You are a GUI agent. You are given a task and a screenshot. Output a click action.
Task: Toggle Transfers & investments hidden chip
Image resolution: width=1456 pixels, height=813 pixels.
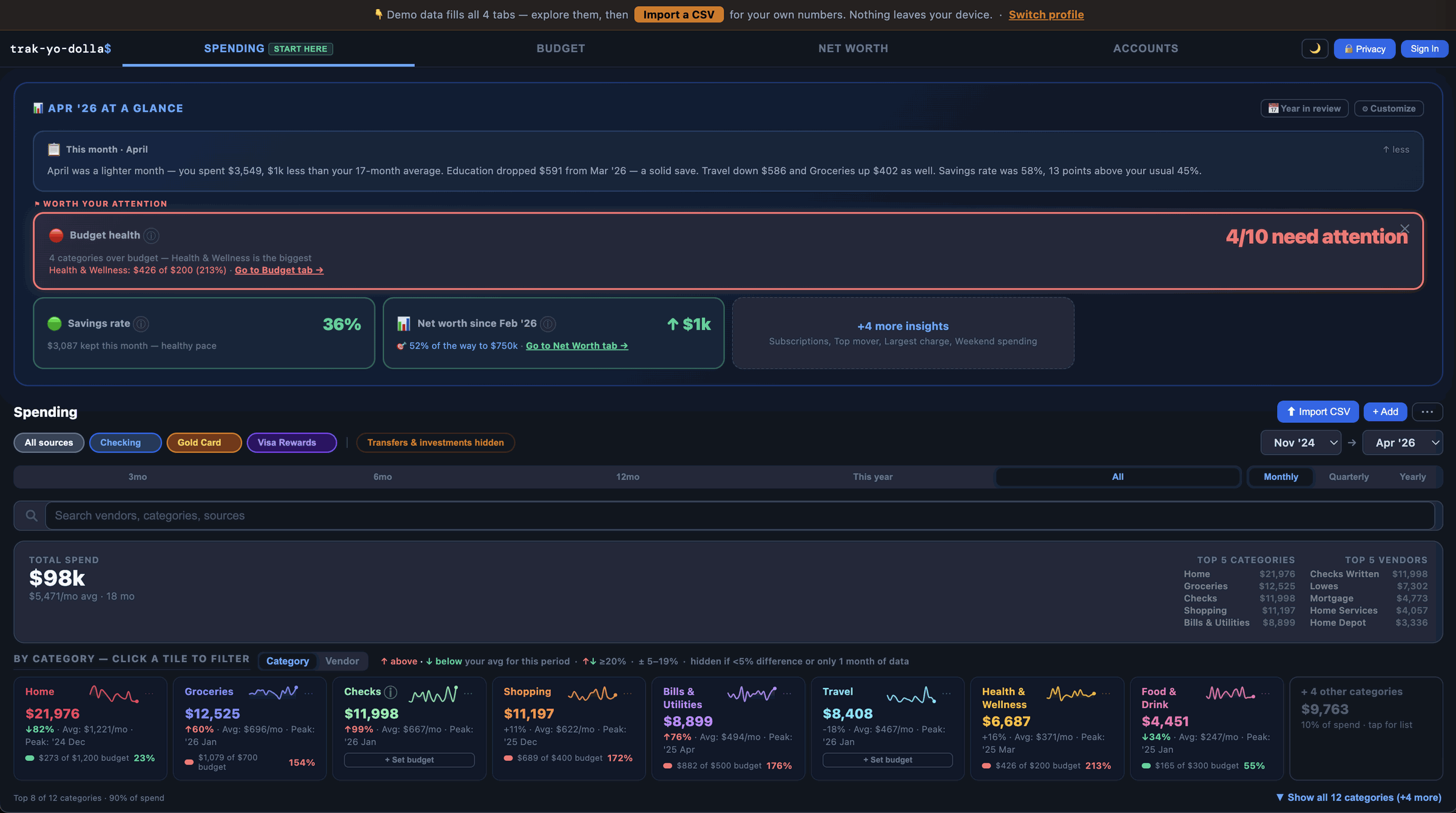pyautogui.click(x=436, y=443)
